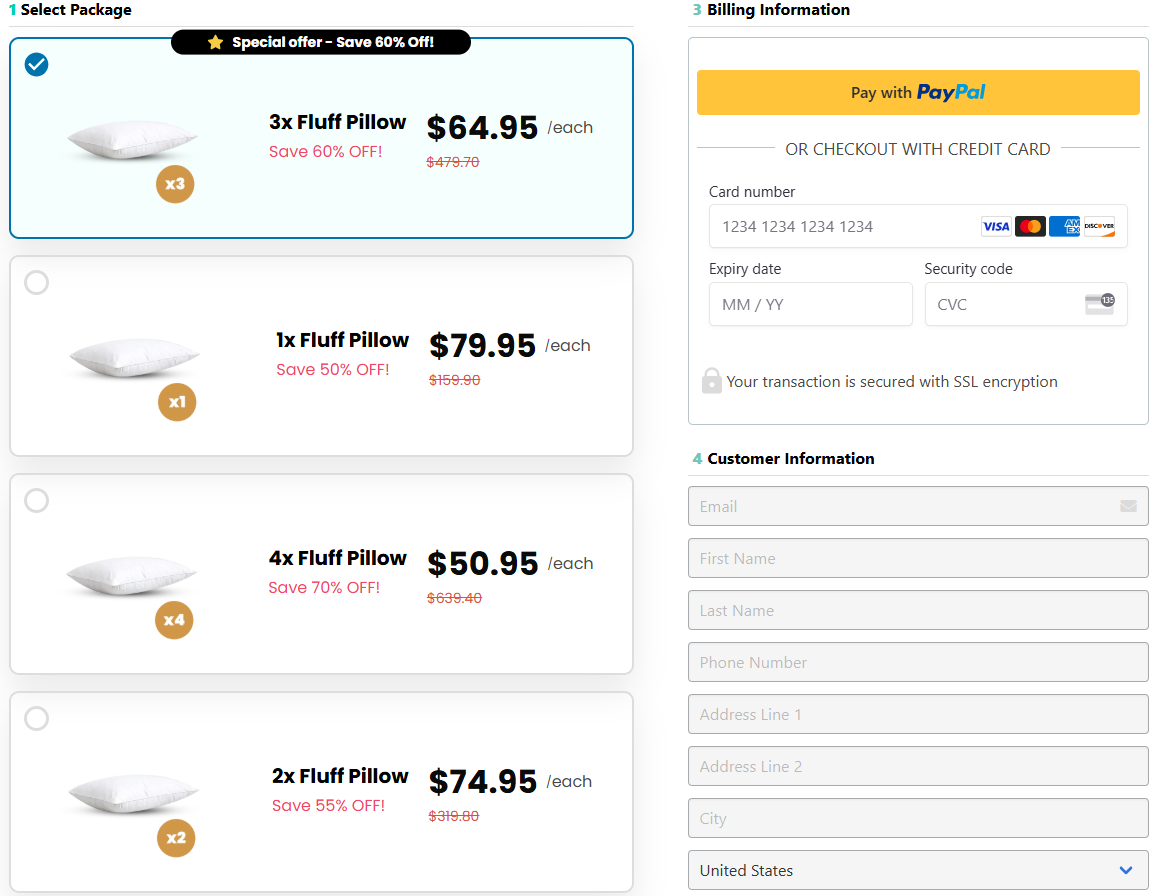Select the 2x Fluff Pillow radio button
Screen dimensions: 1157x896
[36, 718]
